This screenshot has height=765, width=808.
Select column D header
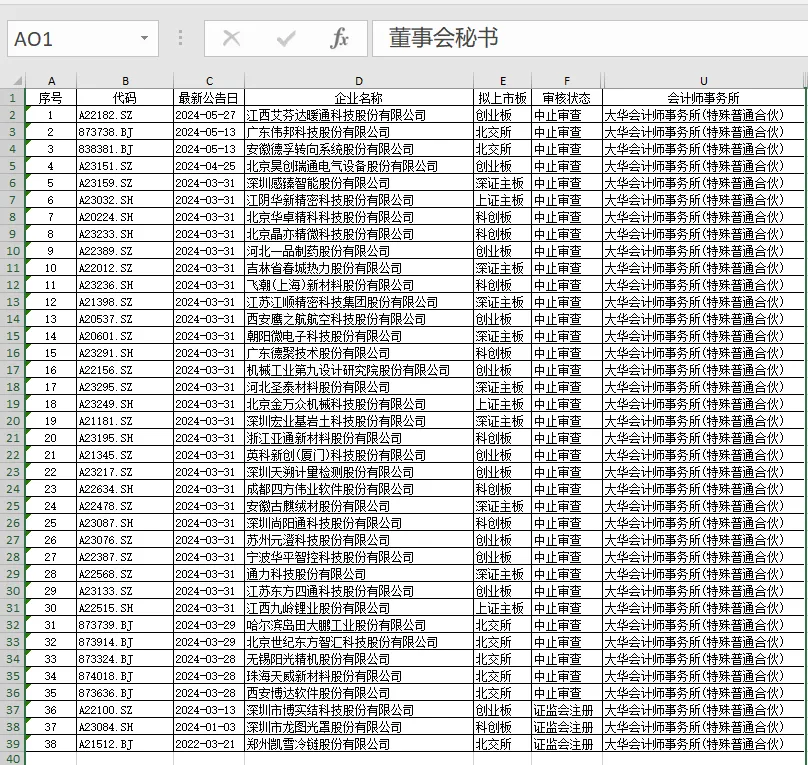click(x=359, y=81)
